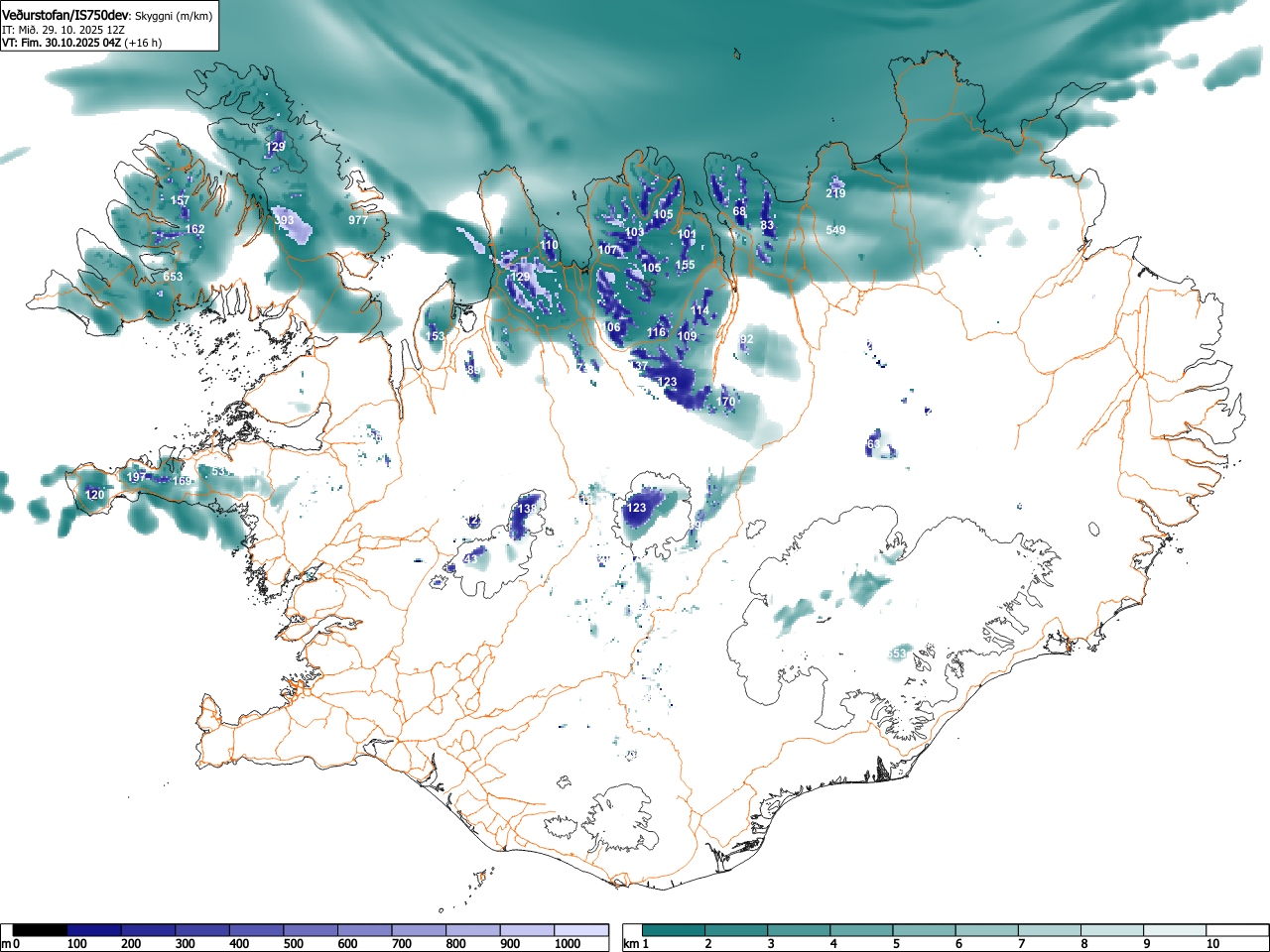Click the '83' value in the north
This screenshot has width=1270, height=952.
(767, 225)
